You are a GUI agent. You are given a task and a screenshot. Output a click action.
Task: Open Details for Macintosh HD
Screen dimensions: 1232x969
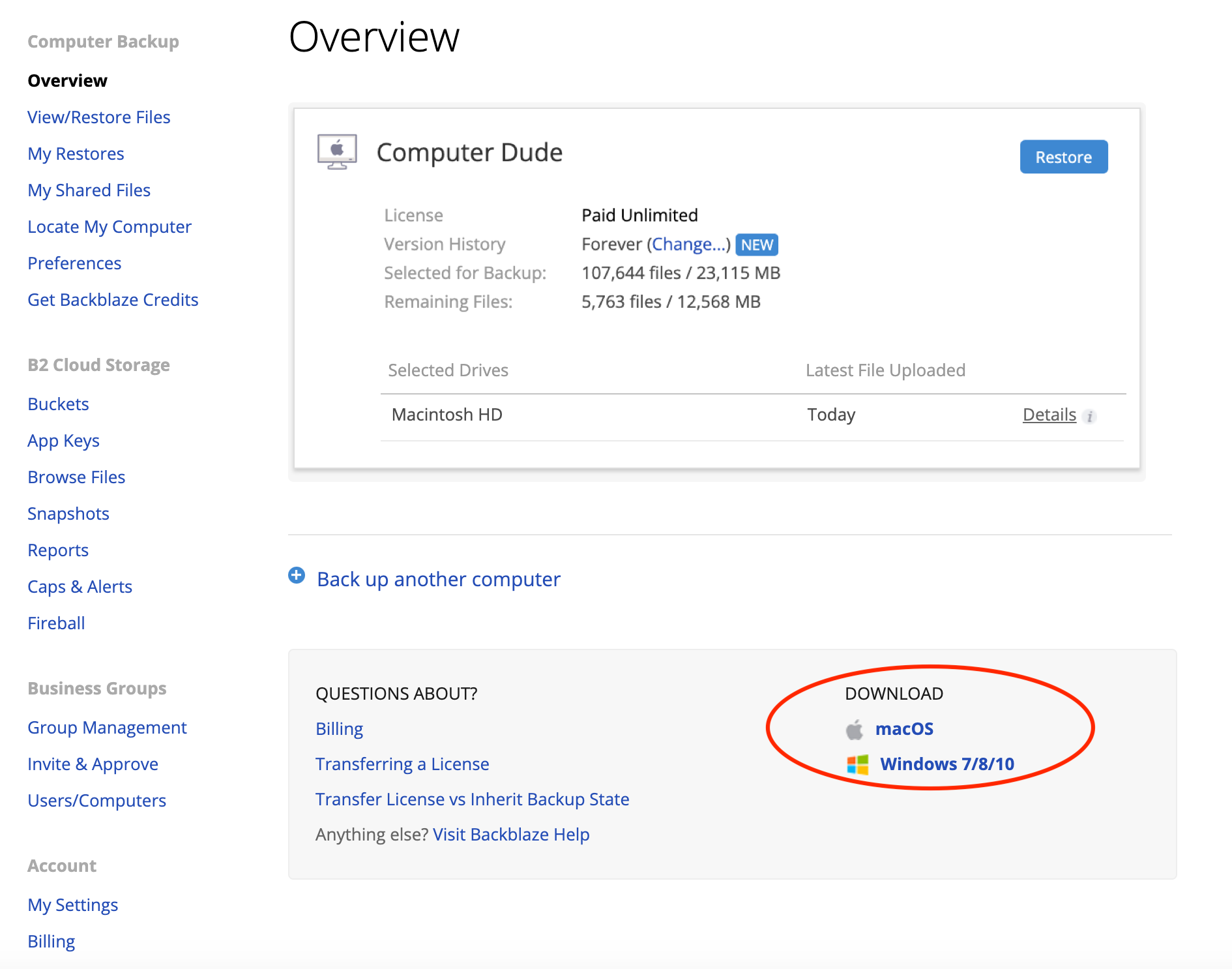click(x=1049, y=415)
